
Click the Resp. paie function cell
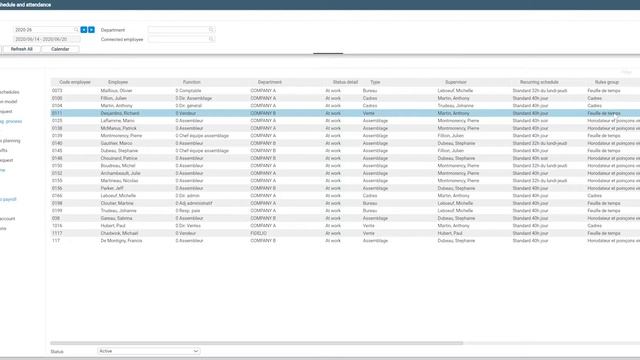pos(188,211)
